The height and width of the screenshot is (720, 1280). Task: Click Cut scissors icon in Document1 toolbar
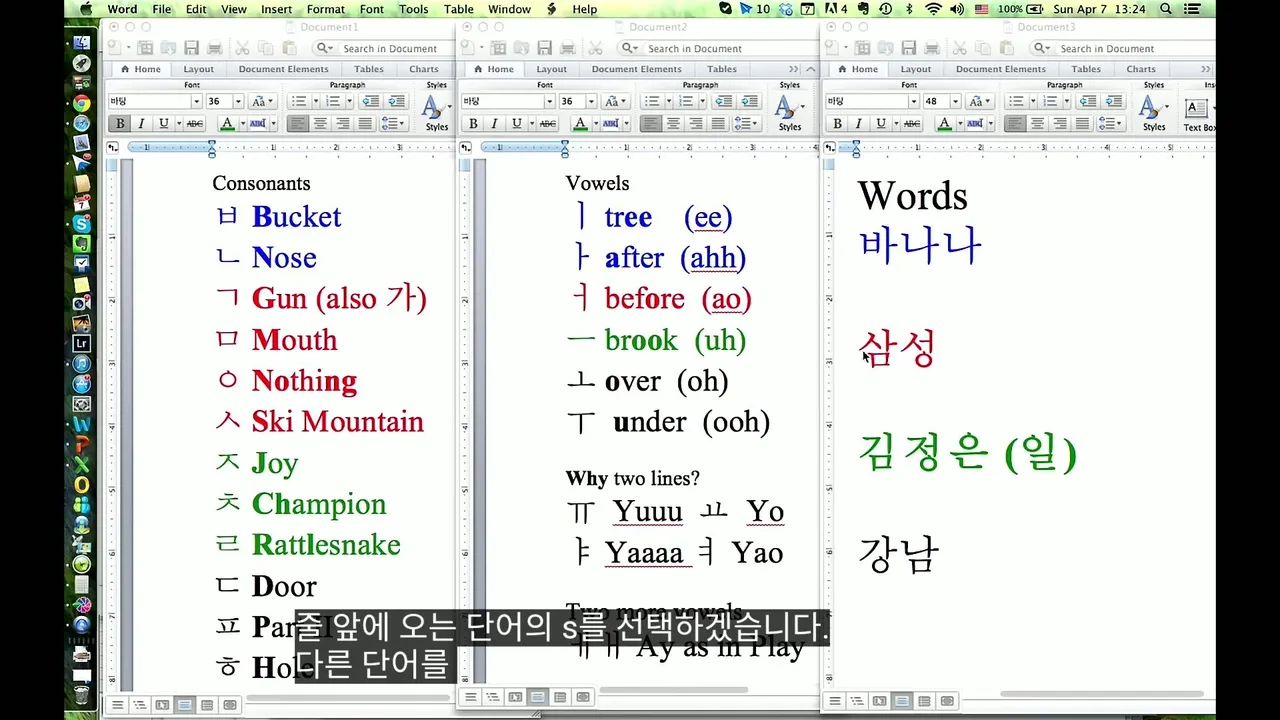pyautogui.click(x=242, y=48)
